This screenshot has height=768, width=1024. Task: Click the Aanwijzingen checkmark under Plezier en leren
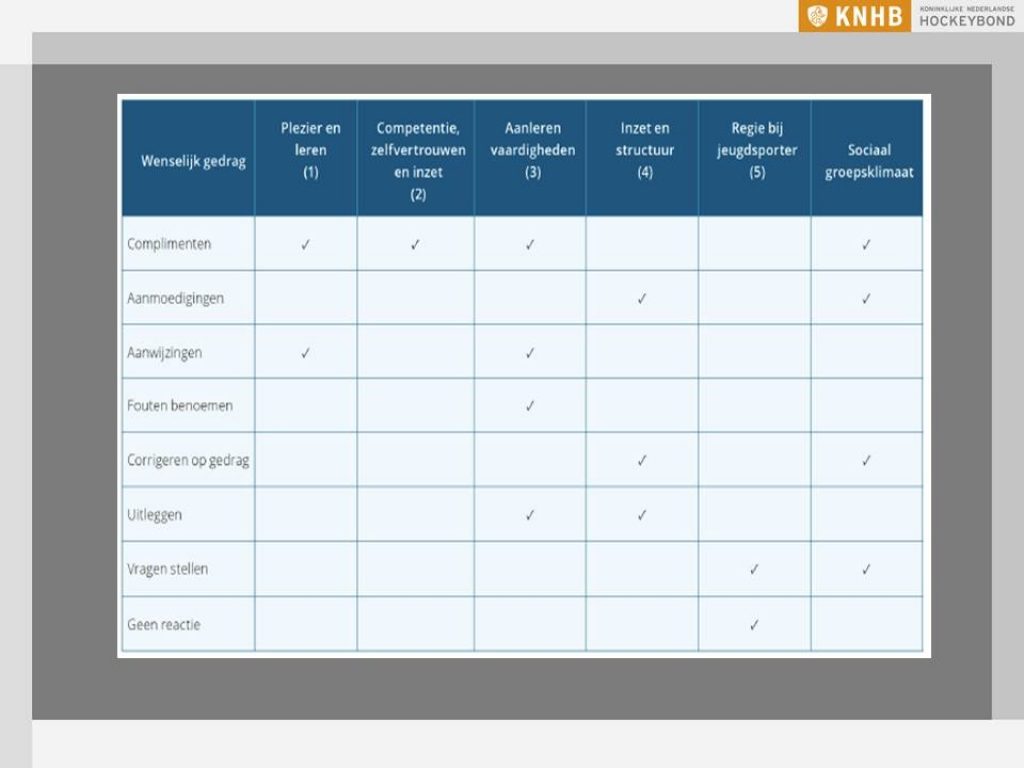coord(305,352)
